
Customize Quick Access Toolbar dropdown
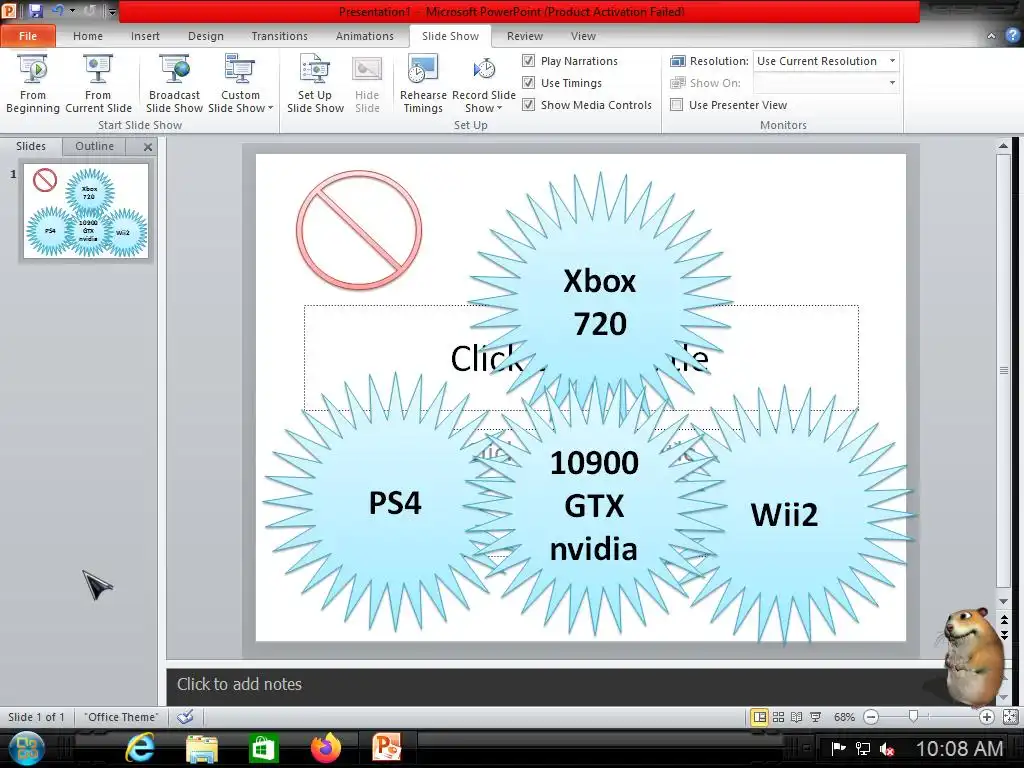point(112,11)
